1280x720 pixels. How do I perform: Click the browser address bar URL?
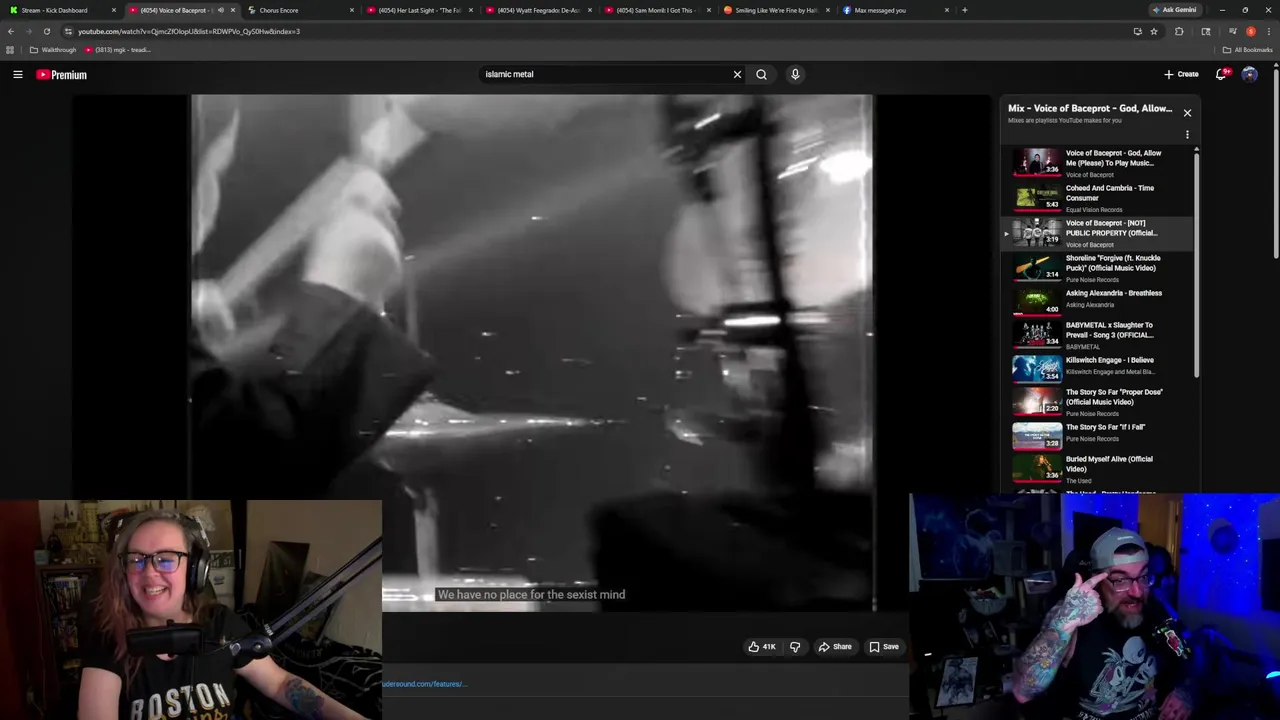point(189,31)
